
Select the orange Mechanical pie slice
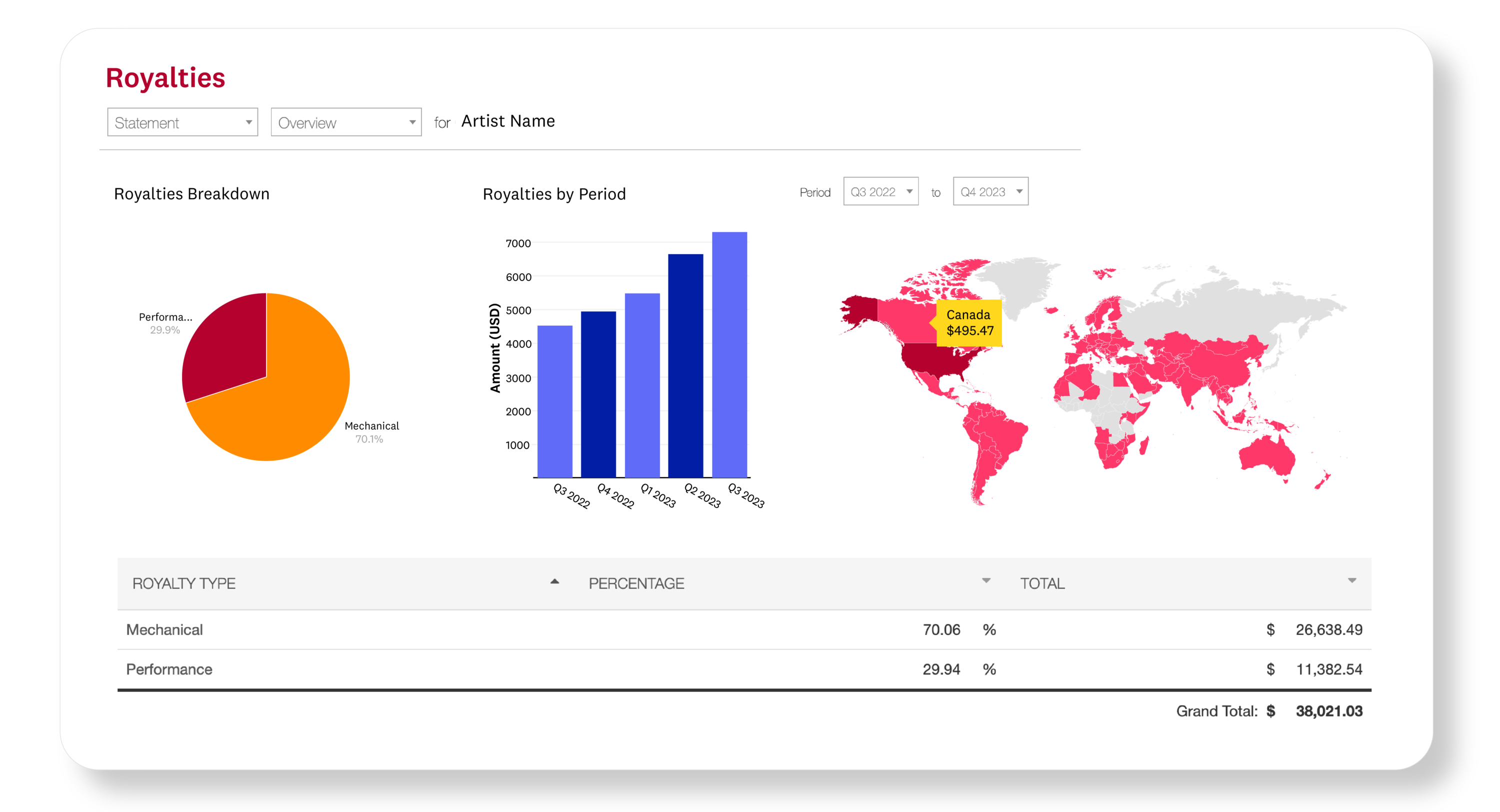click(291, 402)
